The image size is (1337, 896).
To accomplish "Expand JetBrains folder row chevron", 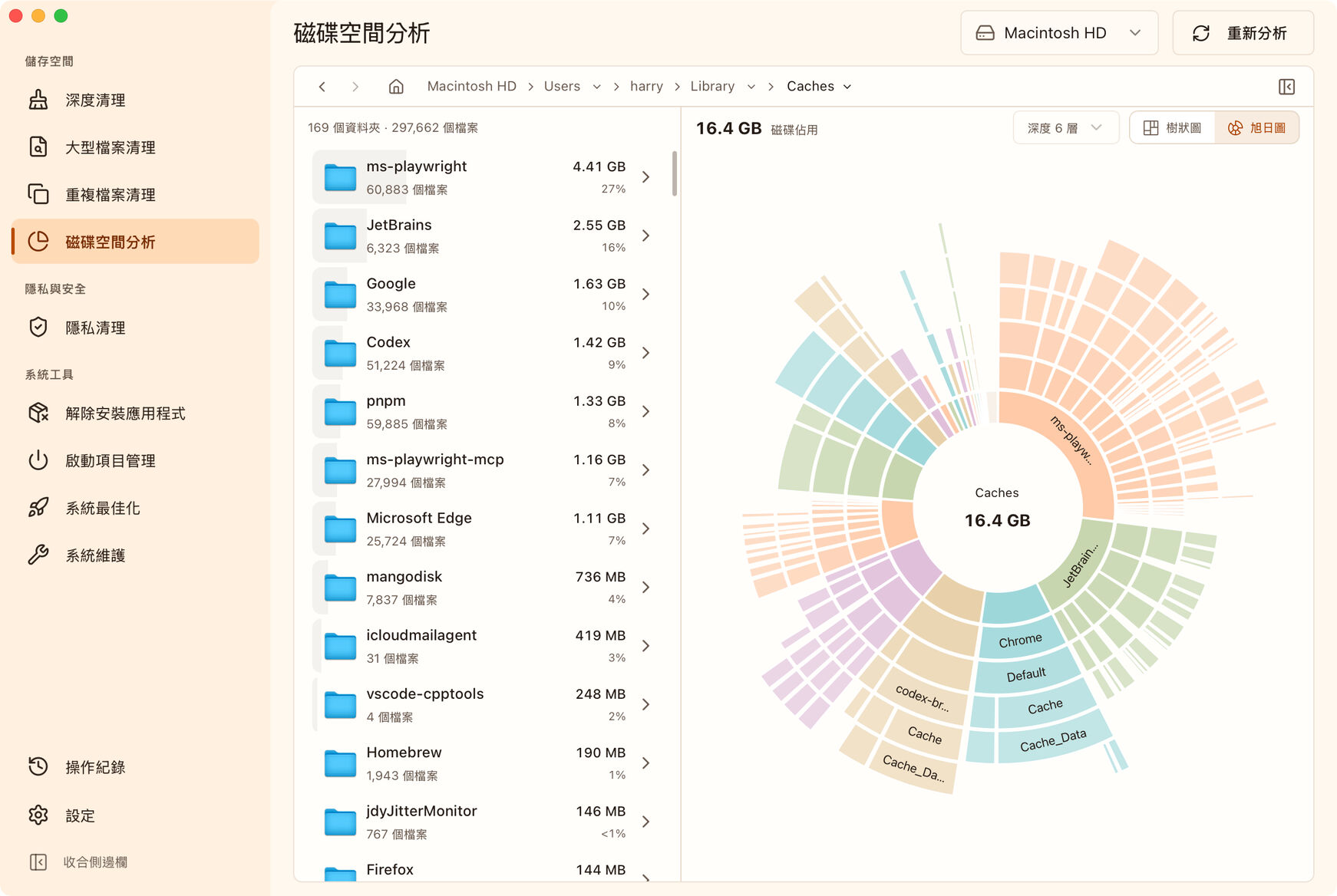I will tap(645, 236).
